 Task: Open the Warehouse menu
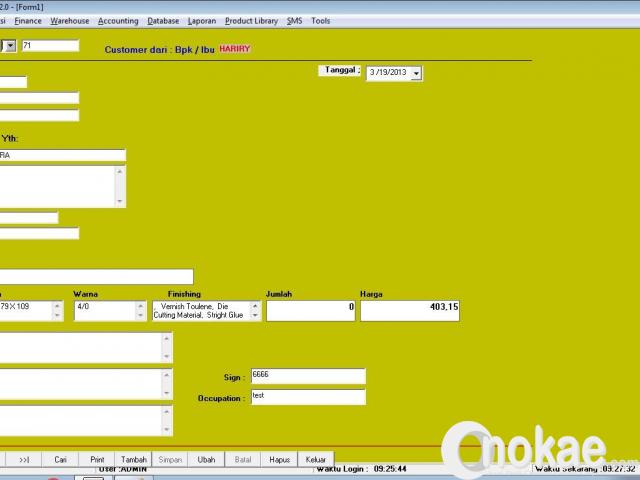pos(69,20)
